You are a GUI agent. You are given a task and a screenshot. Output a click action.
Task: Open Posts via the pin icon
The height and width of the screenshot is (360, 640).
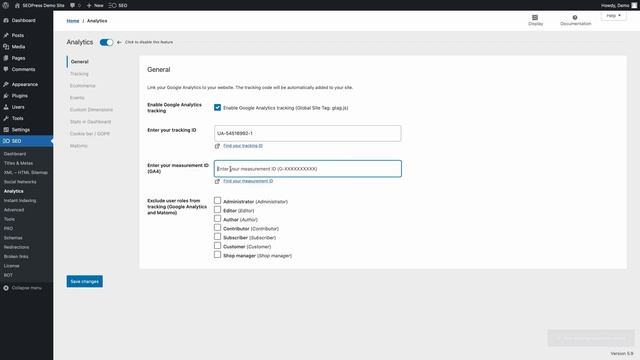point(6,35)
